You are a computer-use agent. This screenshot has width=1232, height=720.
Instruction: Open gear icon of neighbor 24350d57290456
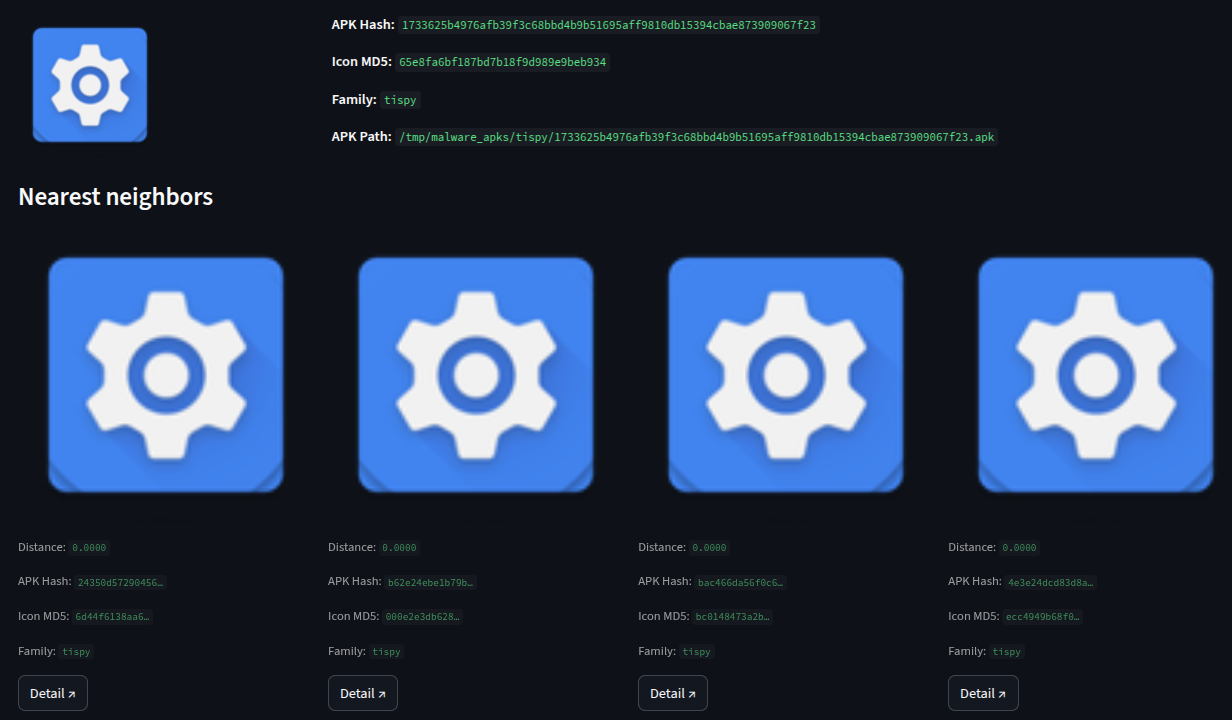[166, 375]
